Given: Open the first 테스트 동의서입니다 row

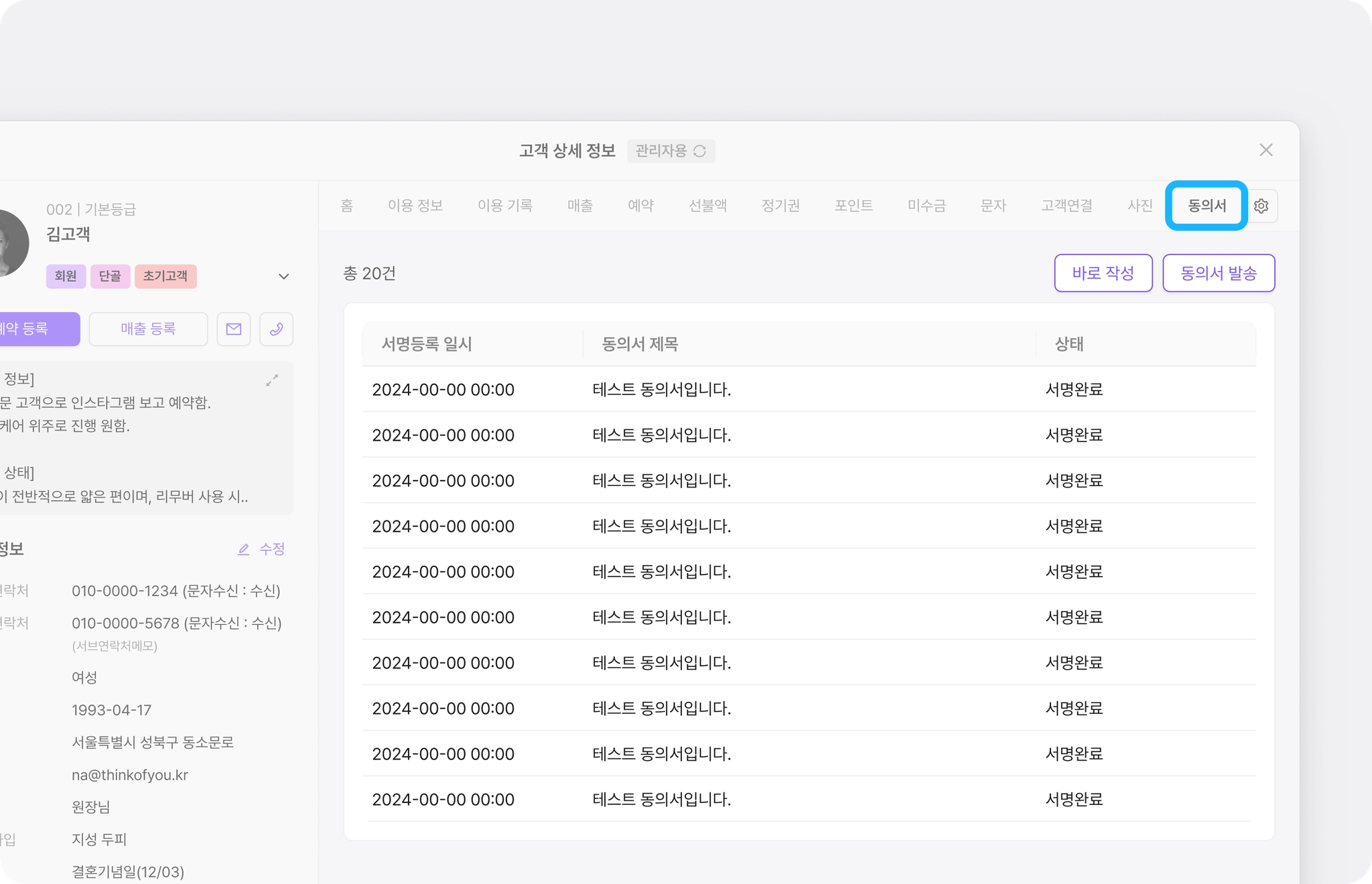Looking at the screenshot, I should point(661,390).
